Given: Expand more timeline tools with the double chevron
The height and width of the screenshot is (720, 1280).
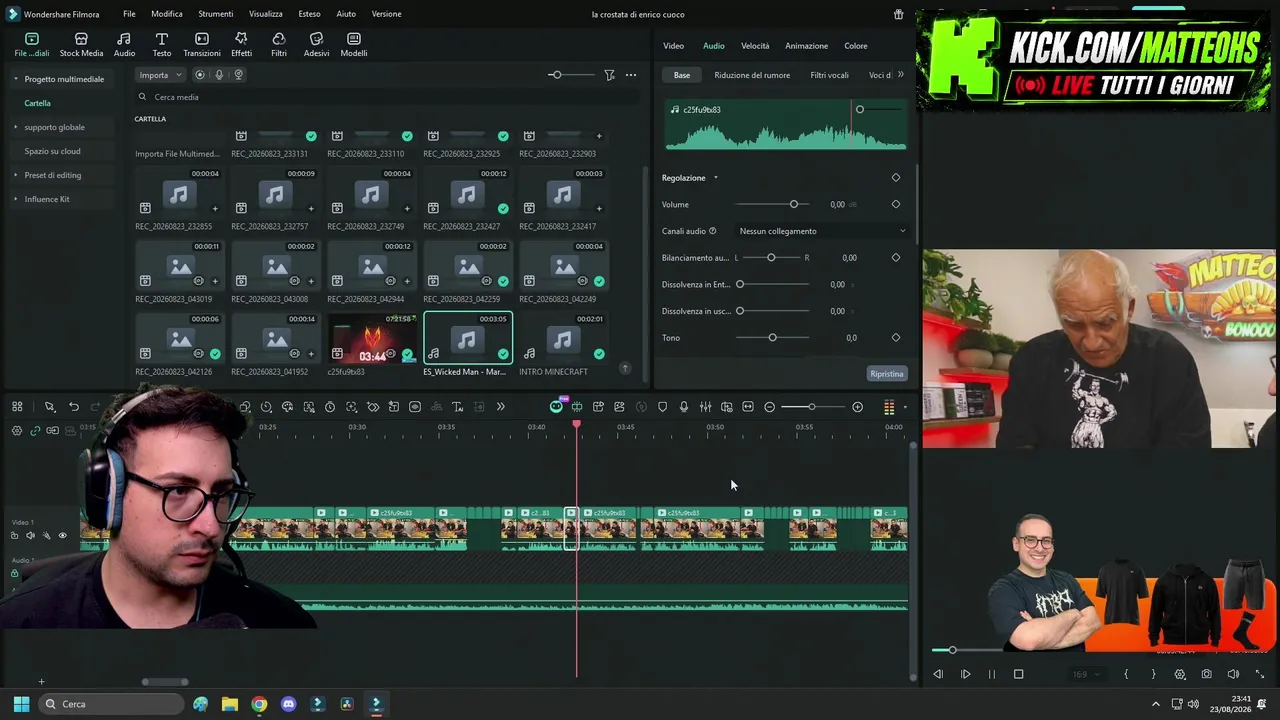Looking at the screenshot, I should (500, 407).
